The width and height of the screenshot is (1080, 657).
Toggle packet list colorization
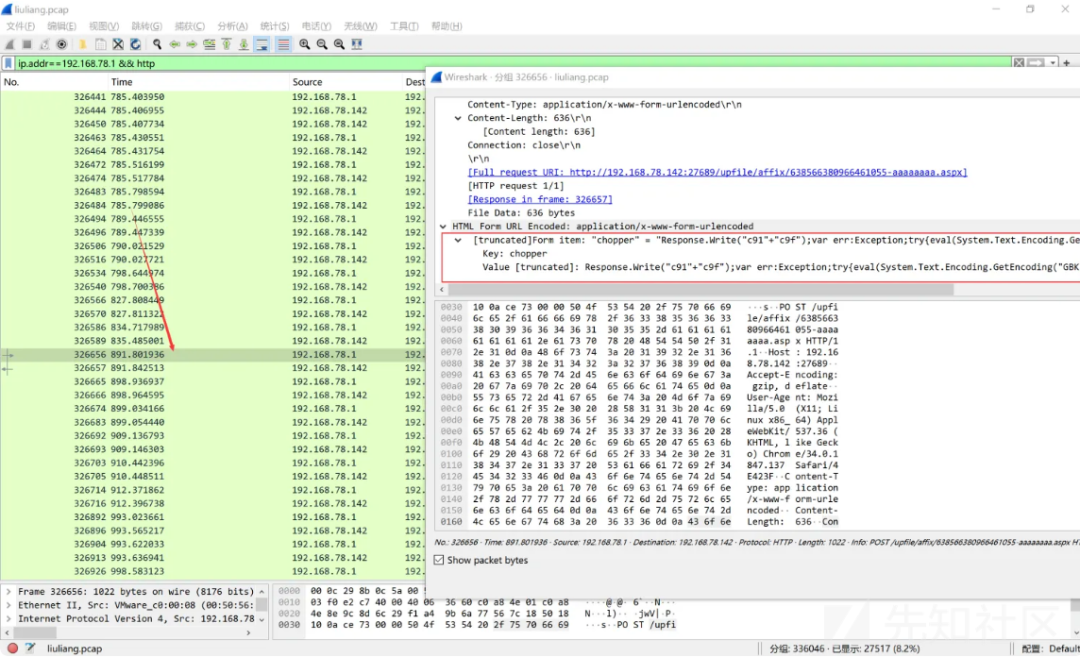coord(283,44)
